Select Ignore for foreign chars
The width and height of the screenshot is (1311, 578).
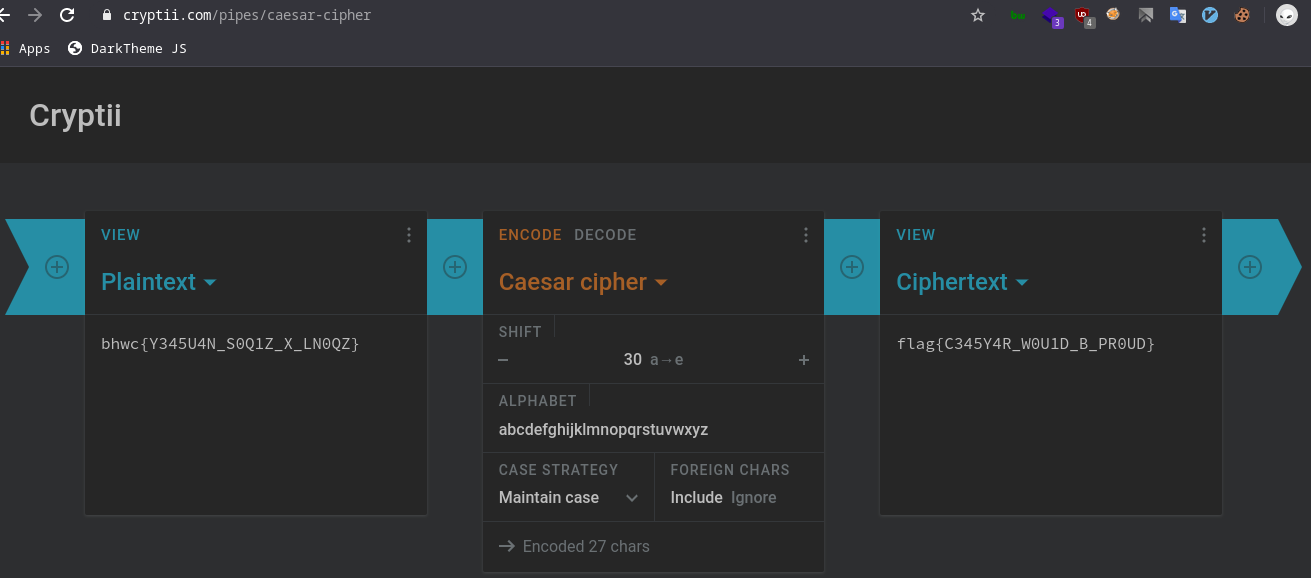[753, 497]
